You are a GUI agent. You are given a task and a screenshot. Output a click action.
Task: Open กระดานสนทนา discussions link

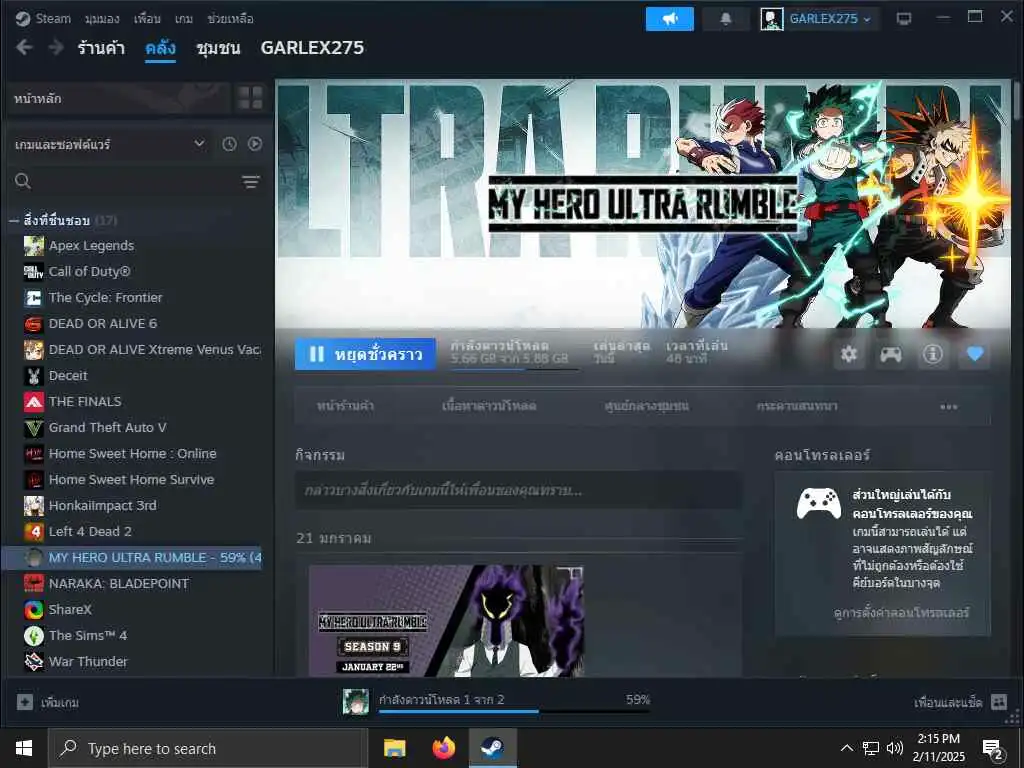pos(797,406)
